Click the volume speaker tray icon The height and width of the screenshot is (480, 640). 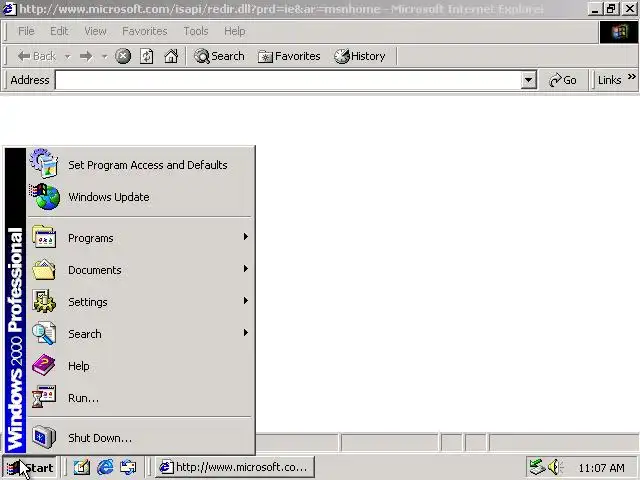click(x=555, y=467)
